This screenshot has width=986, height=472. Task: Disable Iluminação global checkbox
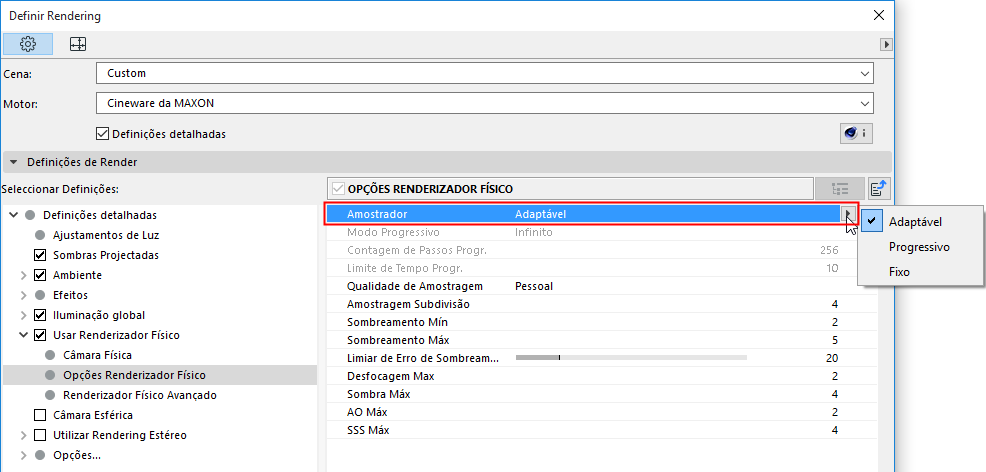click(x=40, y=315)
